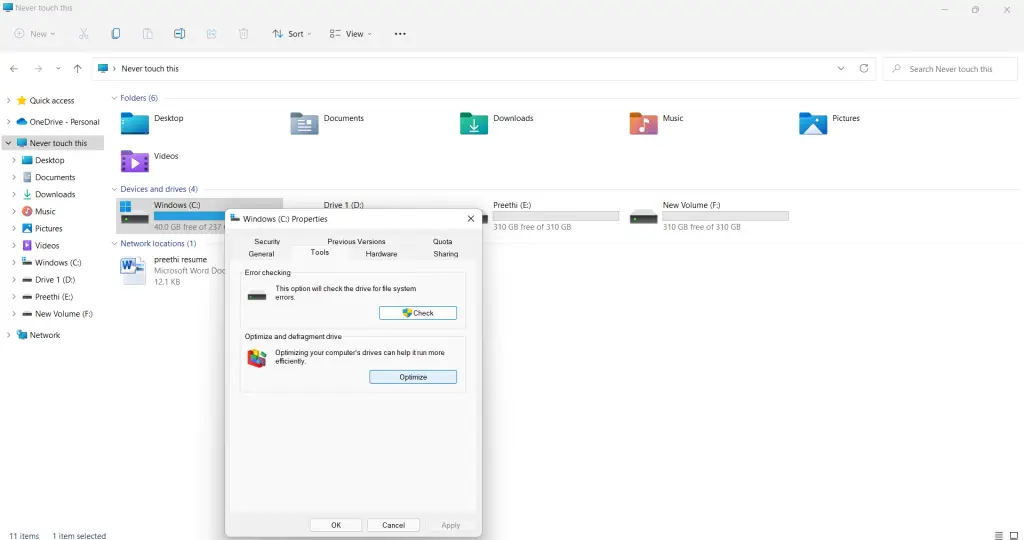Collapse Never touch this tree node
The height and width of the screenshot is (540, 1024).
[x=8, y=143]
